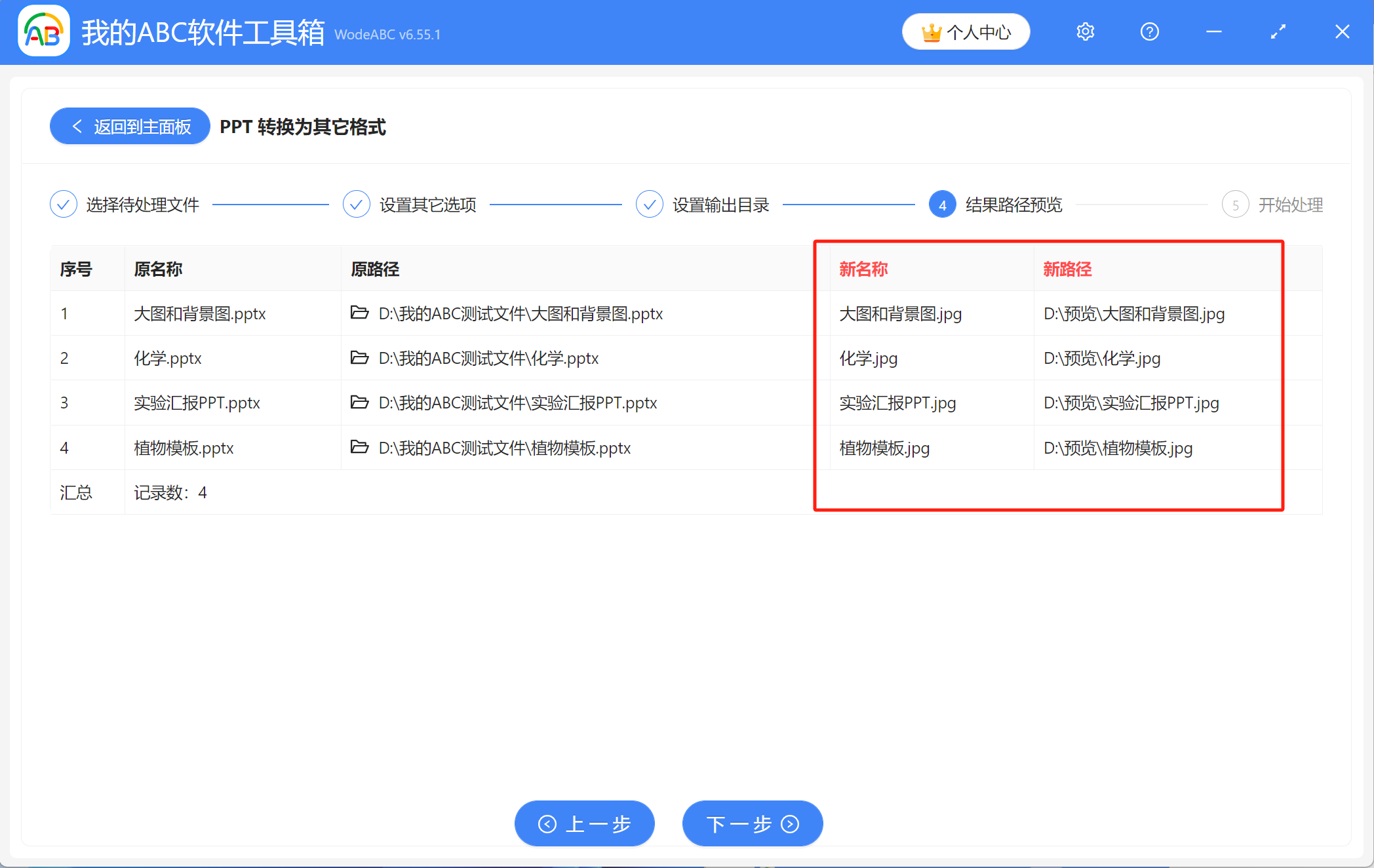Click the grayed 开始处理 step indicator

click(1236, 204)
